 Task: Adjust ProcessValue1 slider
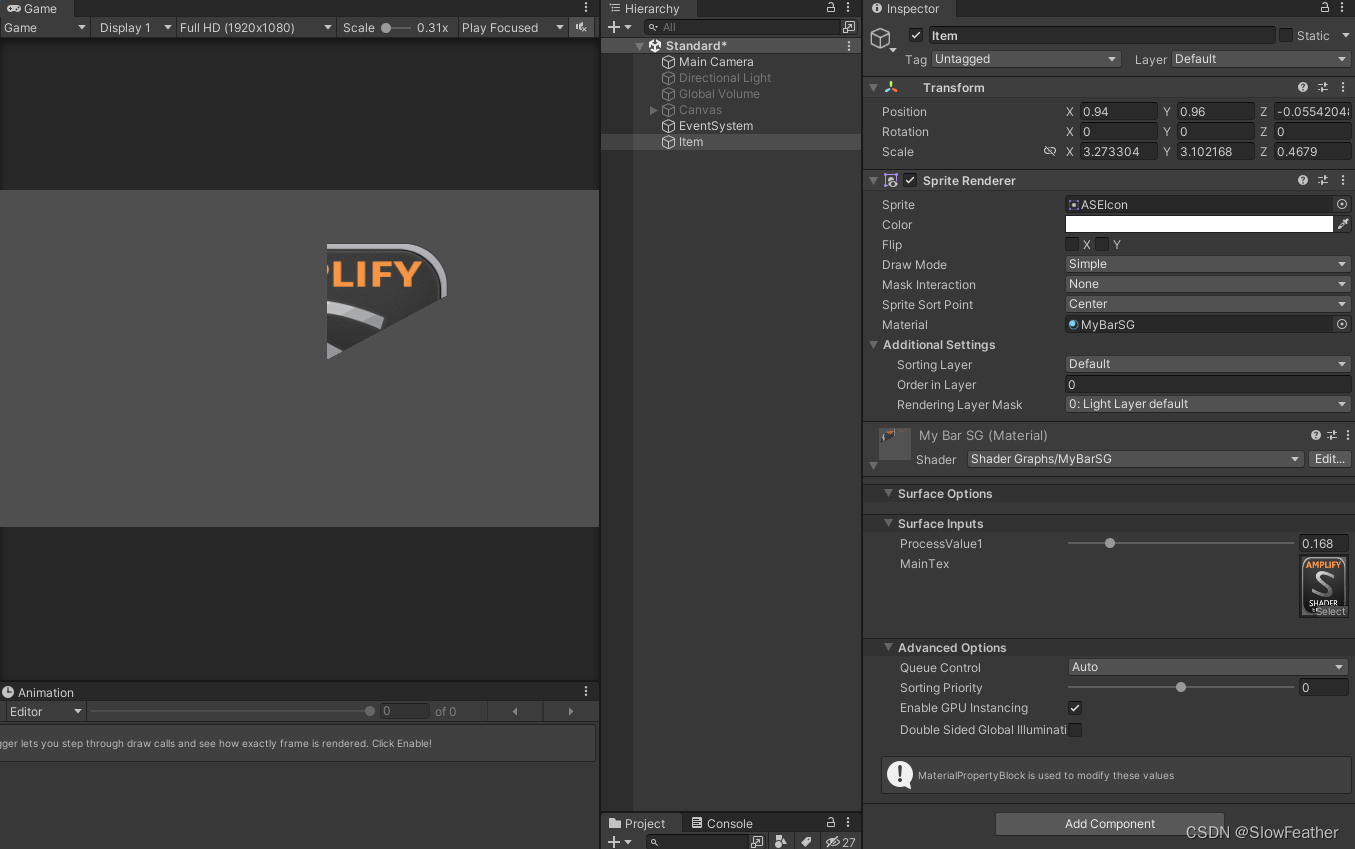[x=1180, y=543]
